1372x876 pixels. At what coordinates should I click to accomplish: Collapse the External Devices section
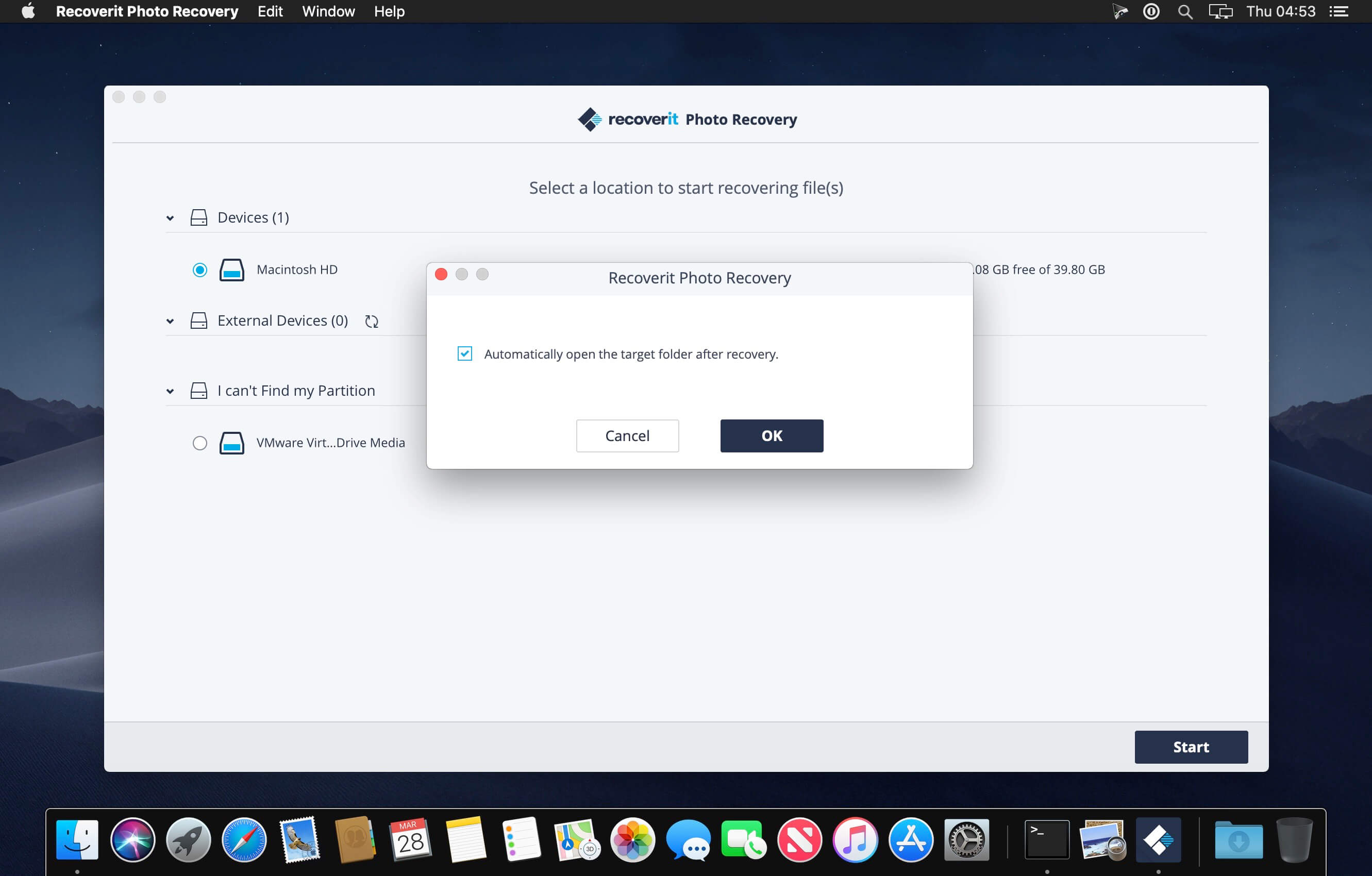[169, 321]
